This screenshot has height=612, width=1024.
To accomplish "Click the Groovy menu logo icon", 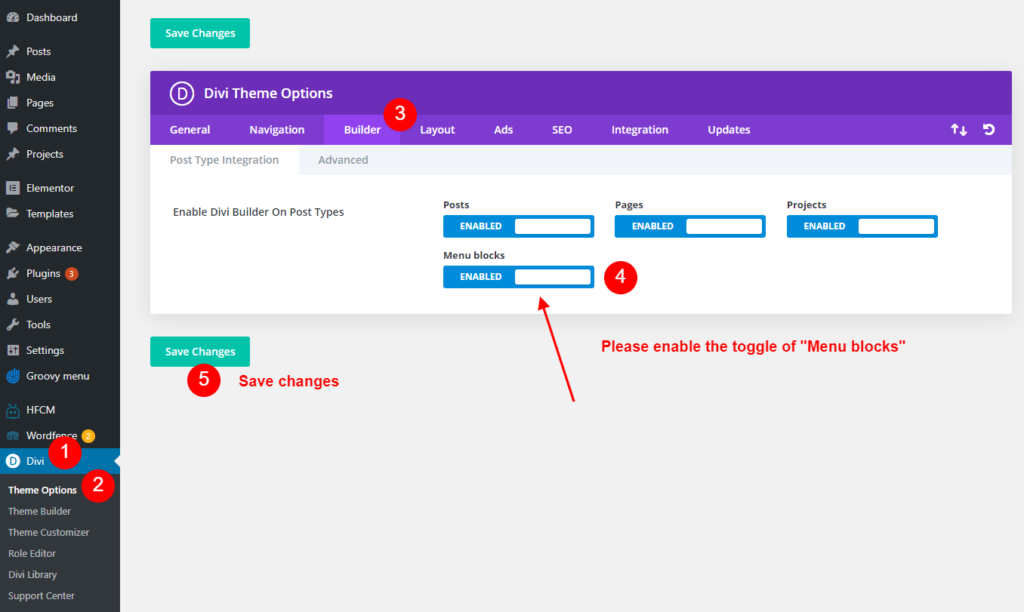I will click(x=12, y=376).
